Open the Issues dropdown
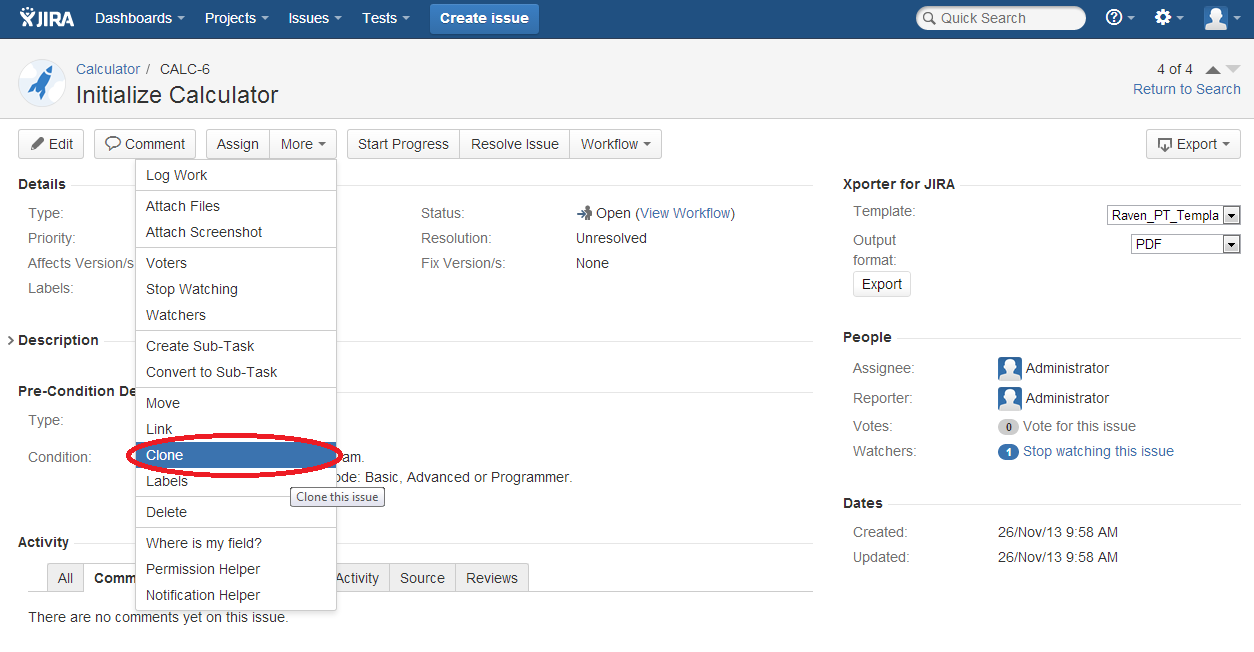The width and height of the screenshot is (1254, 652). pyautogui.click(x=315, y=18)
